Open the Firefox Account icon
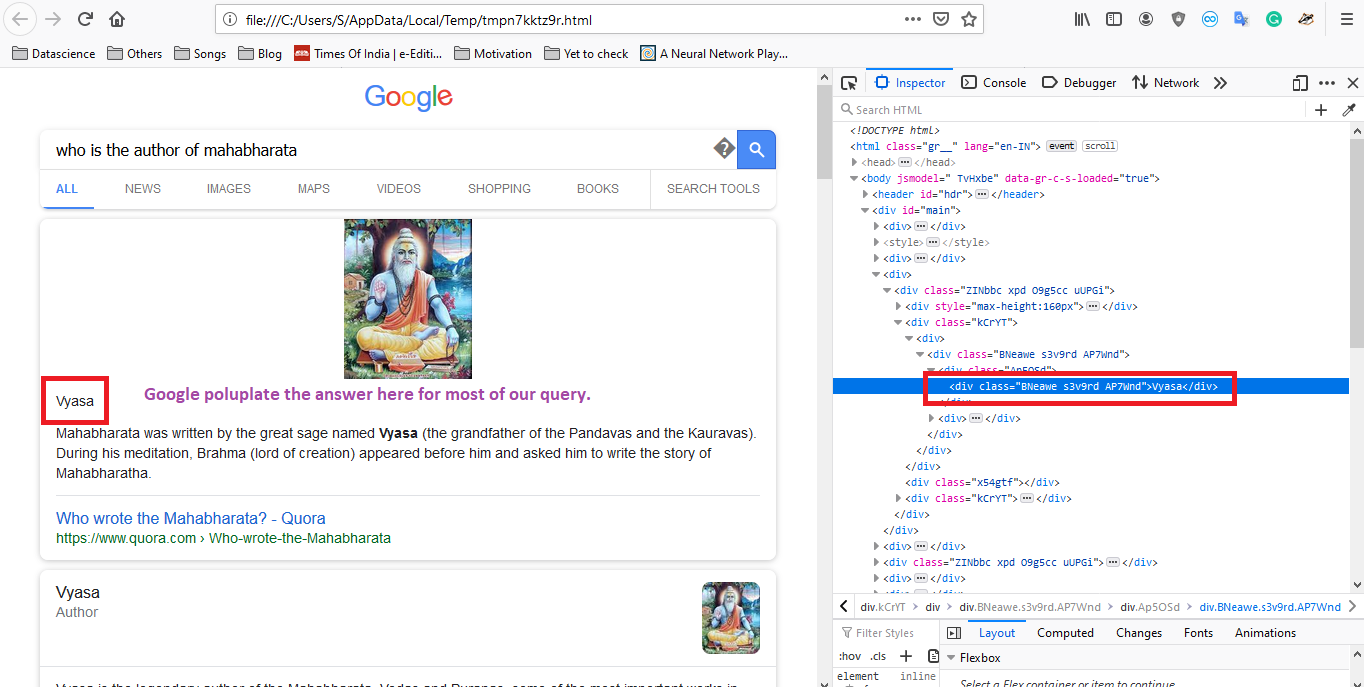Image resolution: width=1364 pixels, height=687 pixels. coord(1146,19)
